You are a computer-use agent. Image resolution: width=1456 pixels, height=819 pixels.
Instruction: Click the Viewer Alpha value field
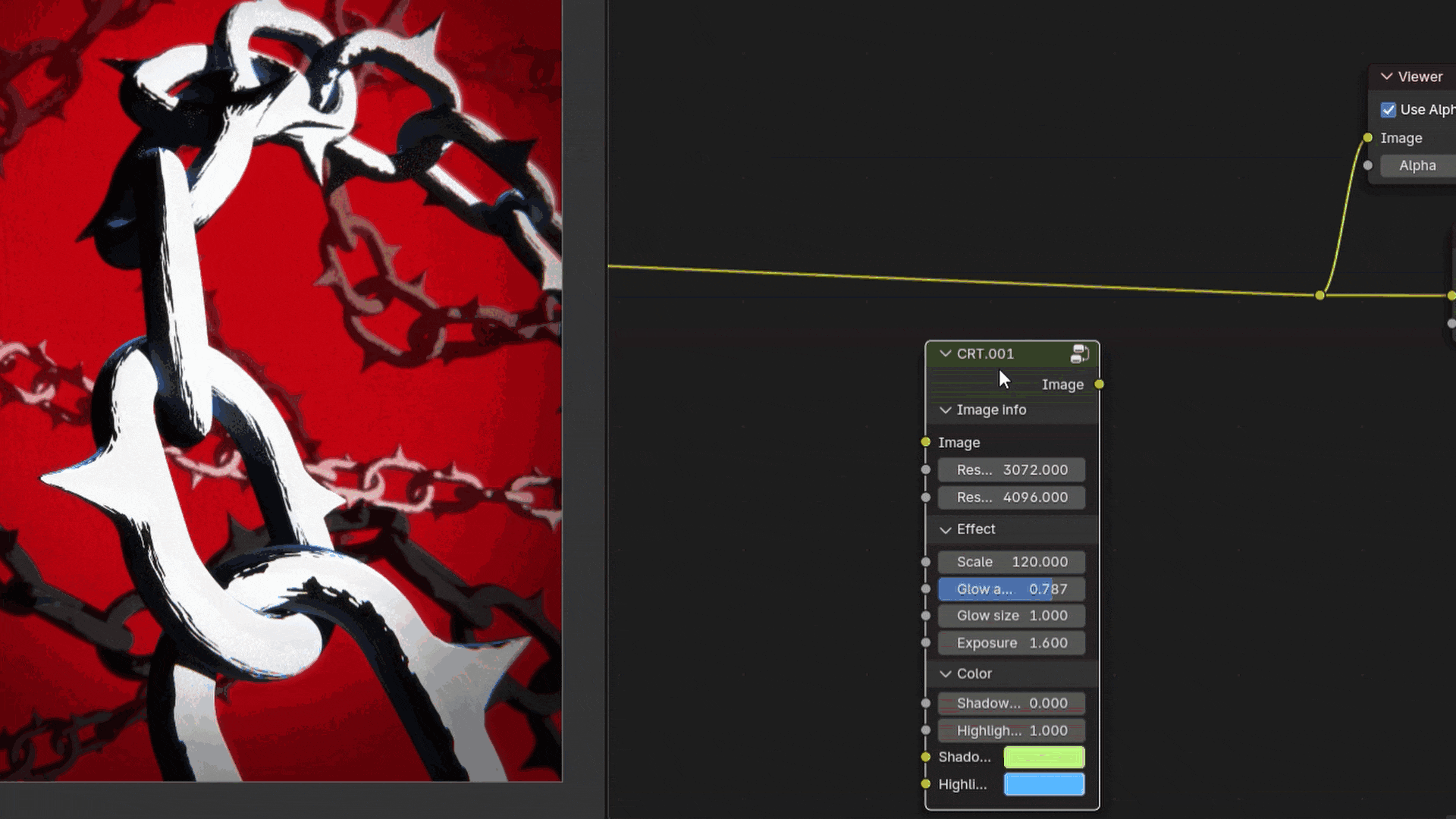pos(1417,165)
